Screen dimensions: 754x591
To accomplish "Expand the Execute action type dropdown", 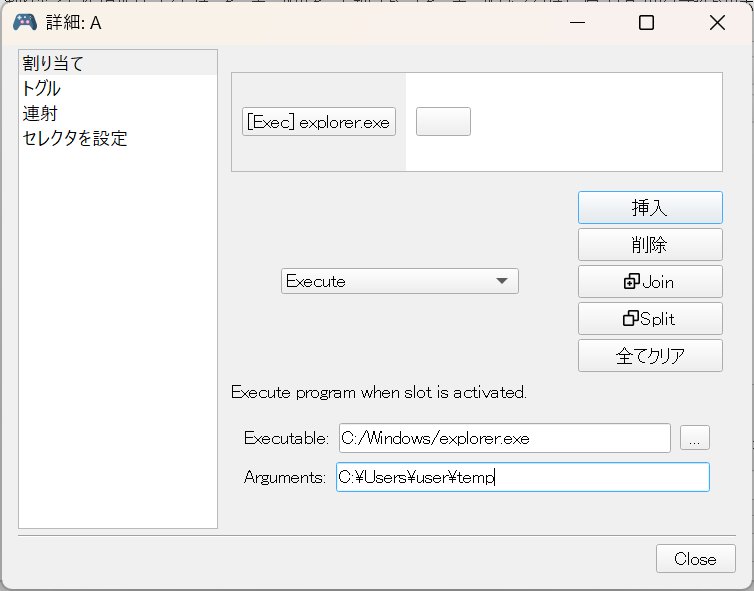I will (399, 281).
